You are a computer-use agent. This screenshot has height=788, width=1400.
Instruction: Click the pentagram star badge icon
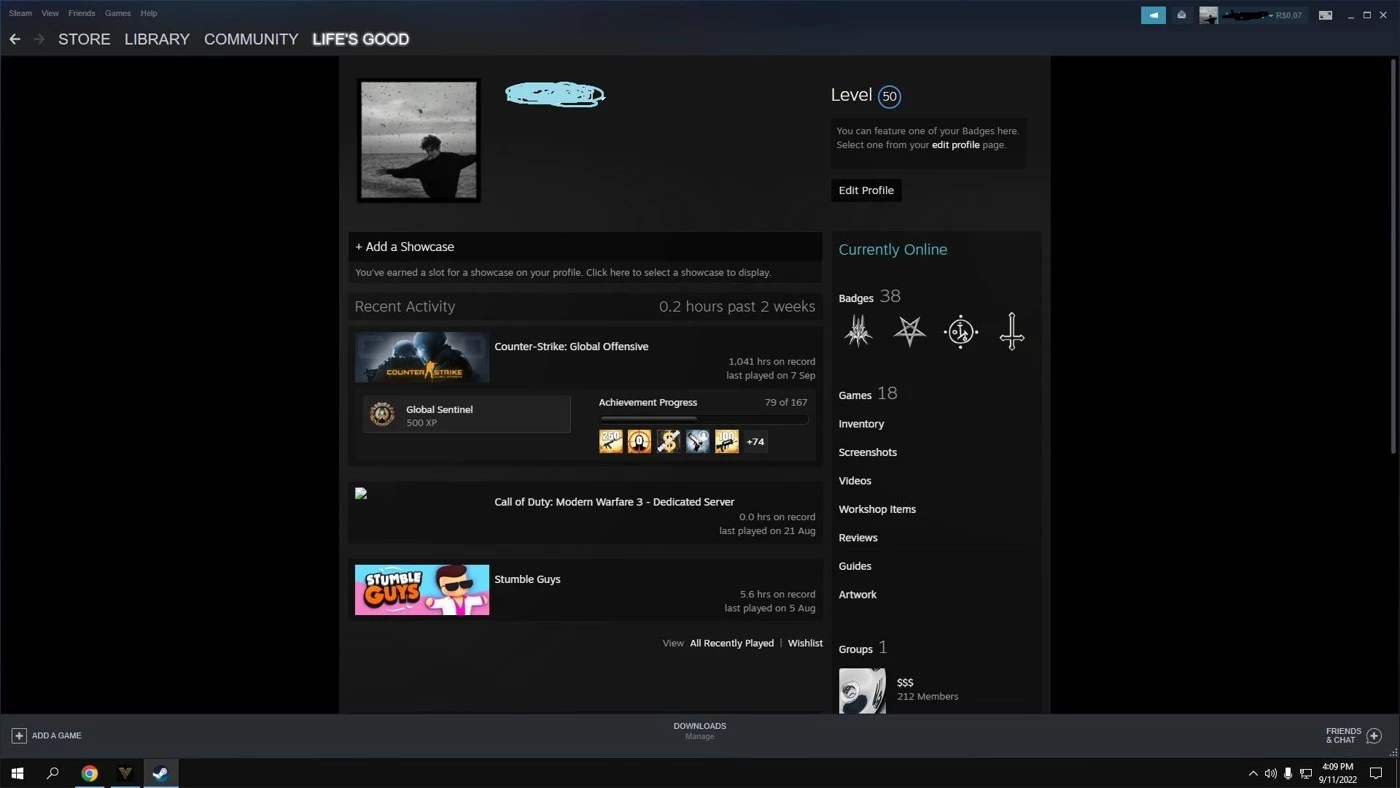coord(909,331)
